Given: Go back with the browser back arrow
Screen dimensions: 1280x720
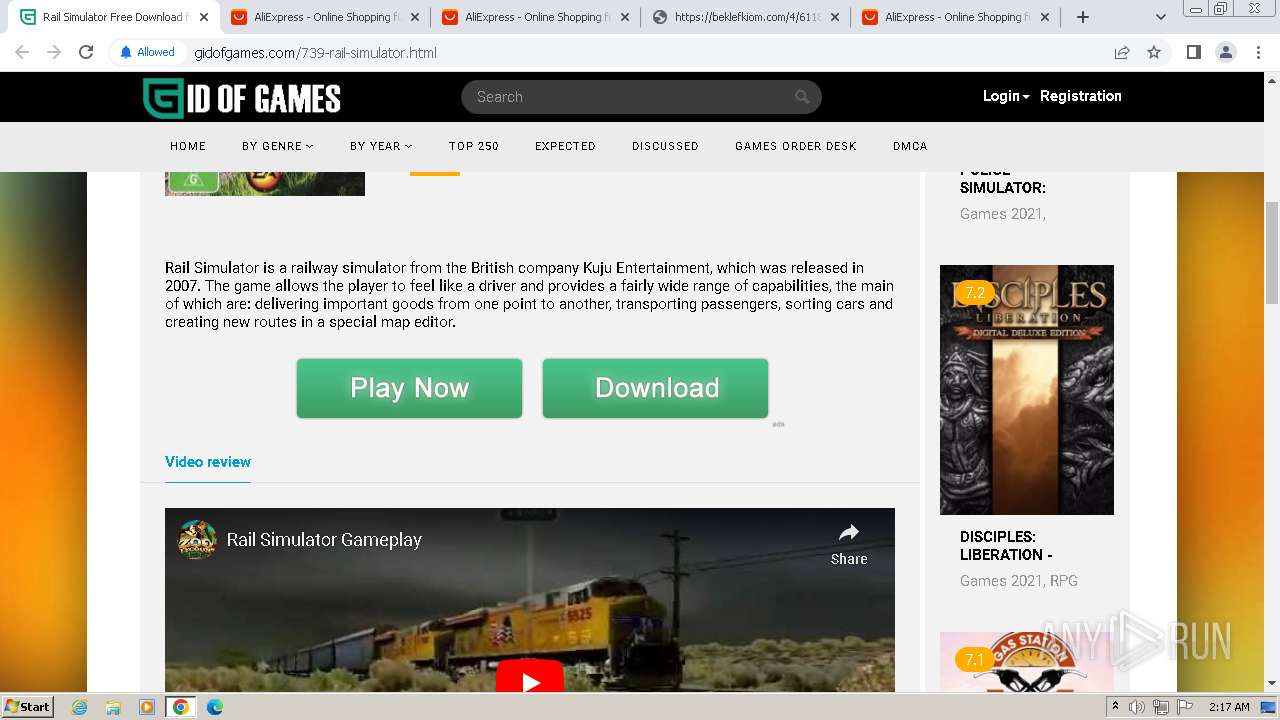Looking at the screenshot, I should pyautogui.click(x=22, y=53).
